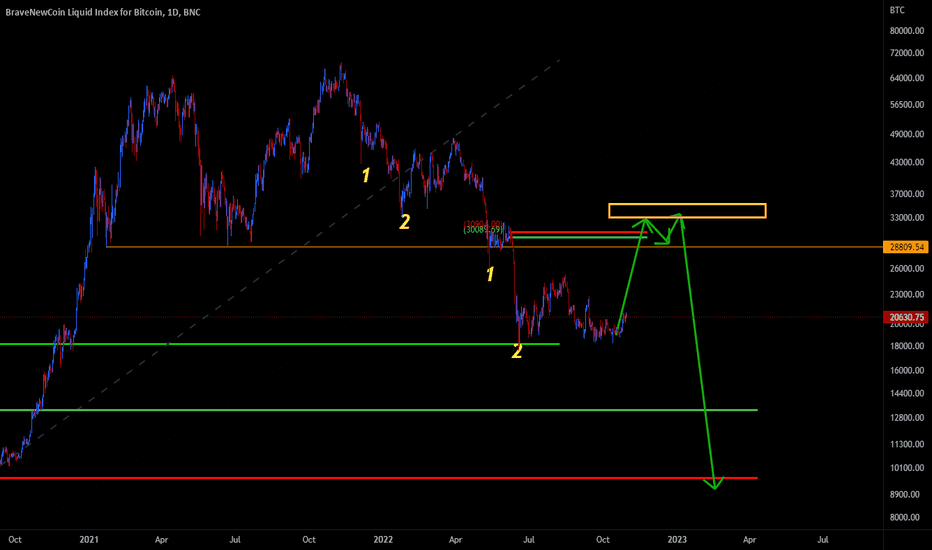Screen dimensions: 932x550
Task: Click the 49000.00 price axis label
Action: coord(907,134)
